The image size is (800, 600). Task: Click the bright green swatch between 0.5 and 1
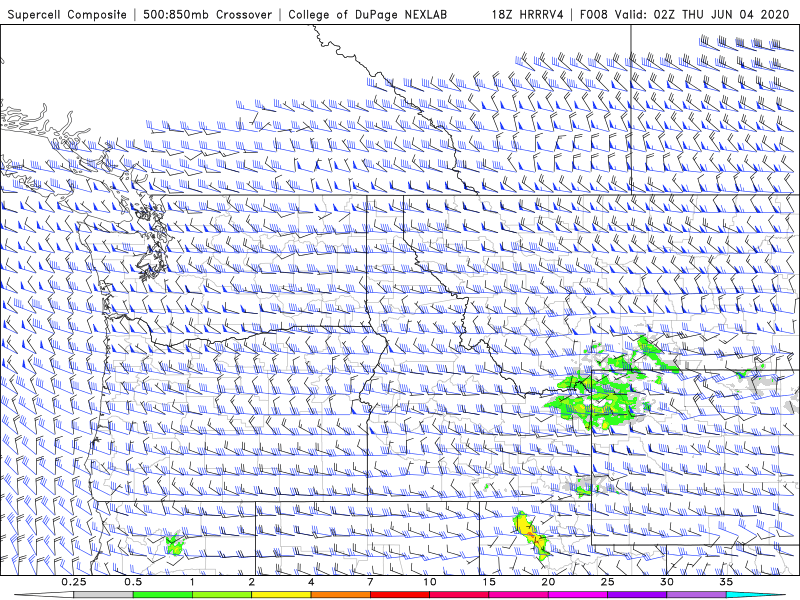(162, 595)
